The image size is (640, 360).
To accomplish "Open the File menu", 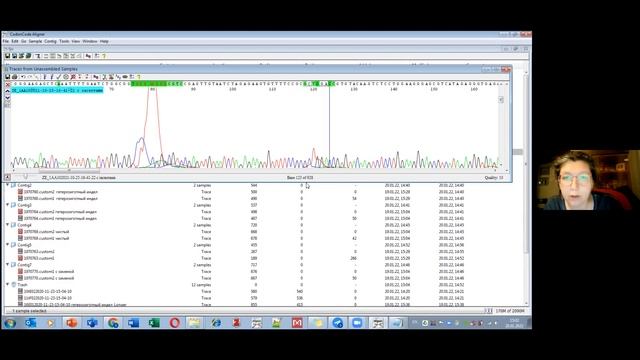I will point(6,42).
